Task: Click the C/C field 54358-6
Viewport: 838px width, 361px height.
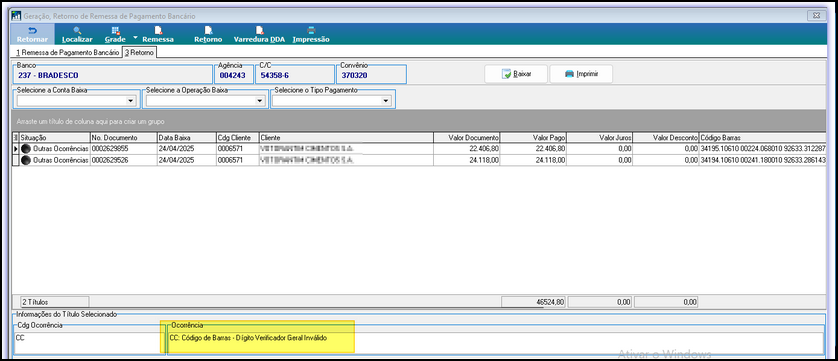Action: click(295, 75)
